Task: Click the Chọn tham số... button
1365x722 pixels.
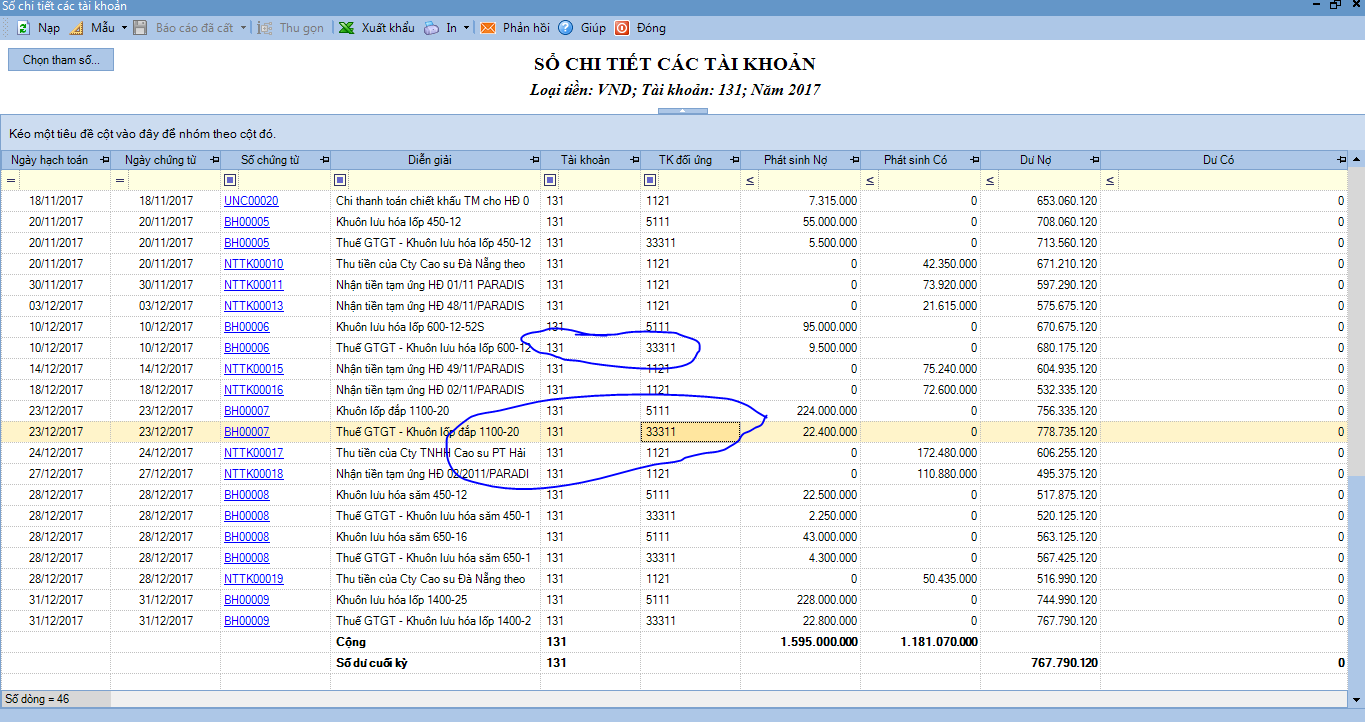Action: (61, 60)
